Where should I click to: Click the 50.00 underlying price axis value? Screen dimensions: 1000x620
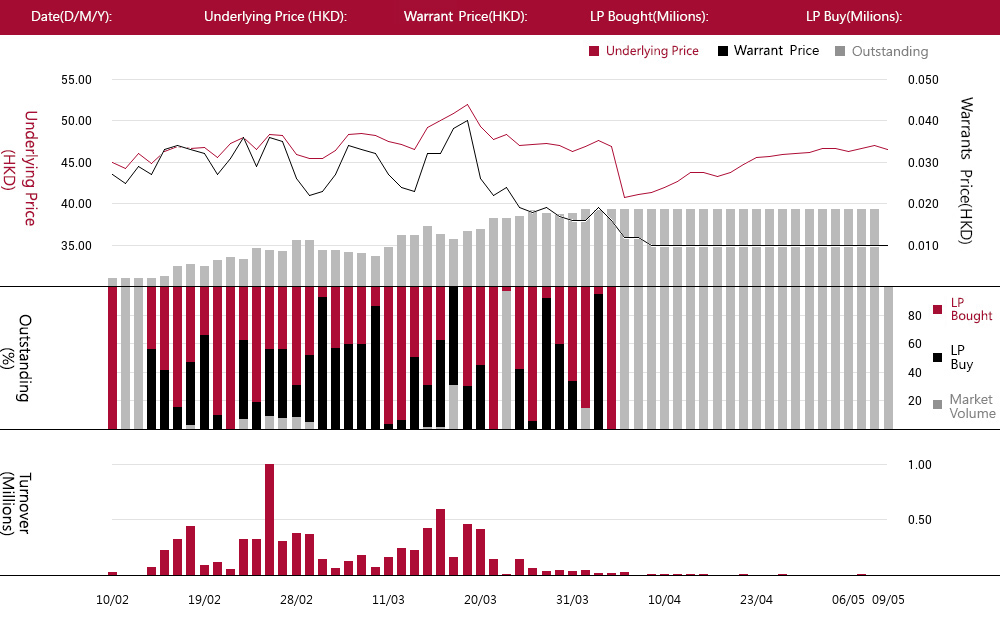click(77, 121)
